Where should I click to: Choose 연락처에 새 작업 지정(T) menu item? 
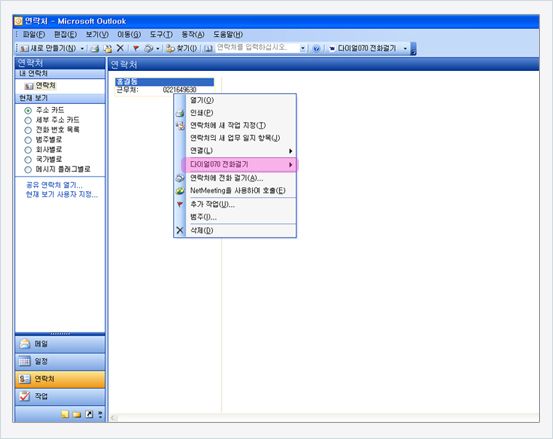coord(235,126)
